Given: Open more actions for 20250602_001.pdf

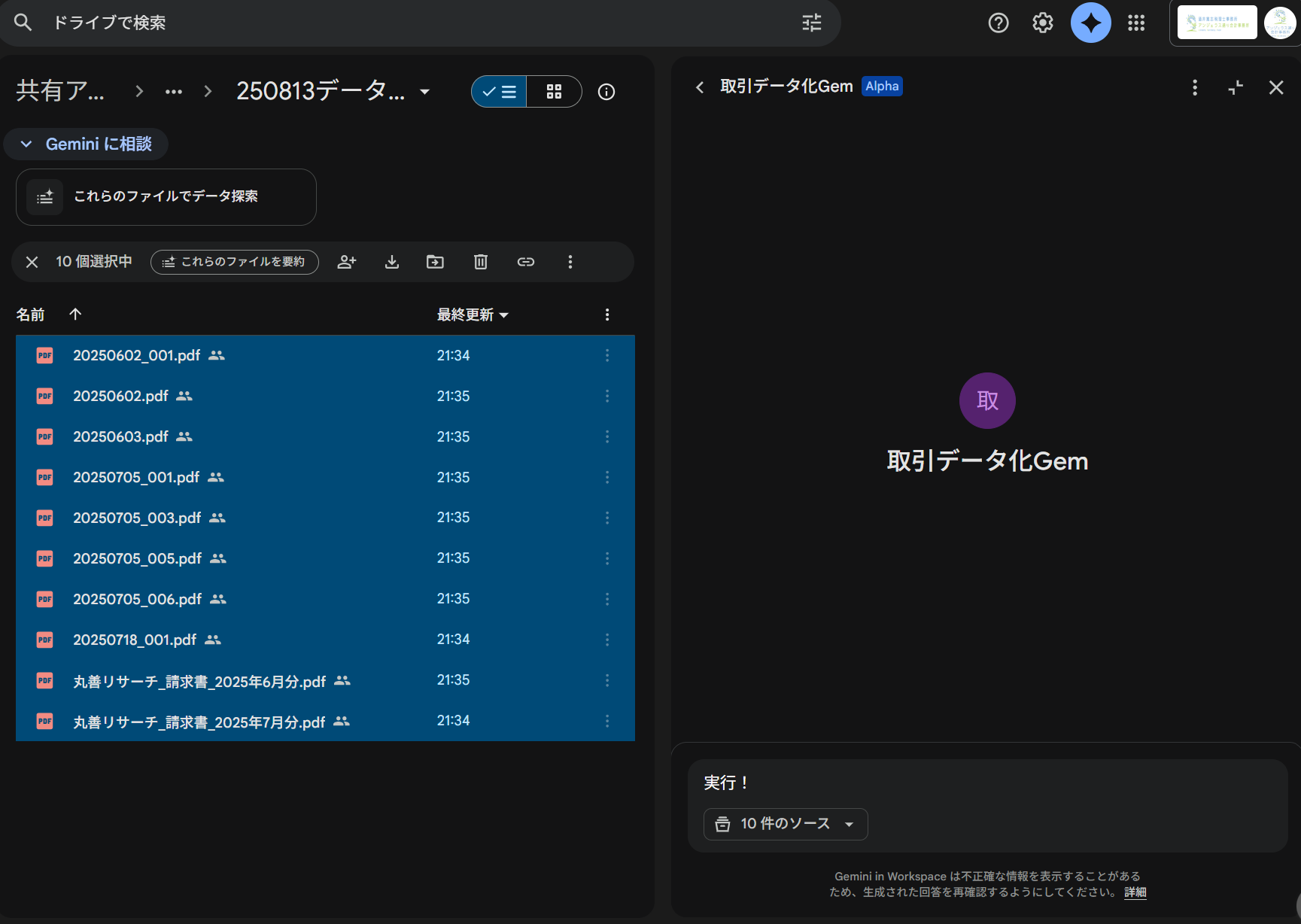Looking at the screenshot, I should (x=607, y=355).
